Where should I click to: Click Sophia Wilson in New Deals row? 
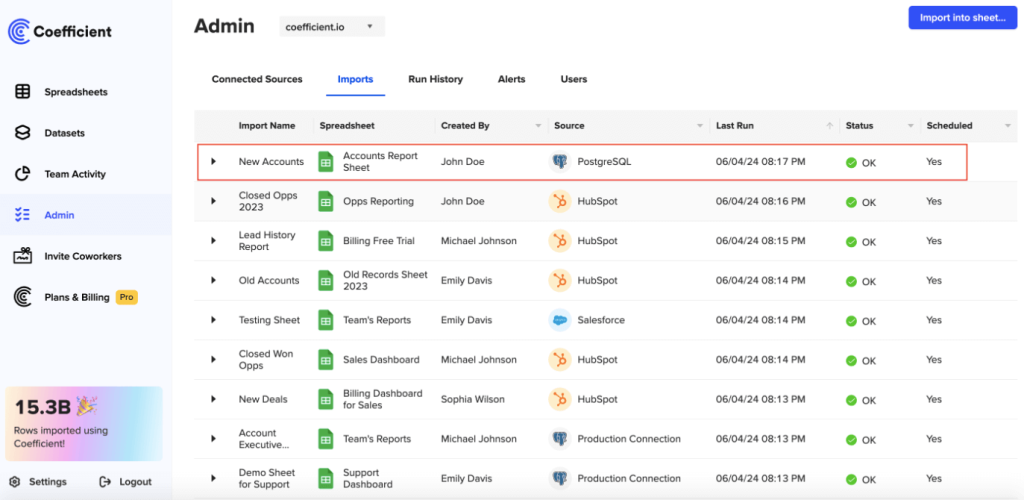tap(472, 399)
